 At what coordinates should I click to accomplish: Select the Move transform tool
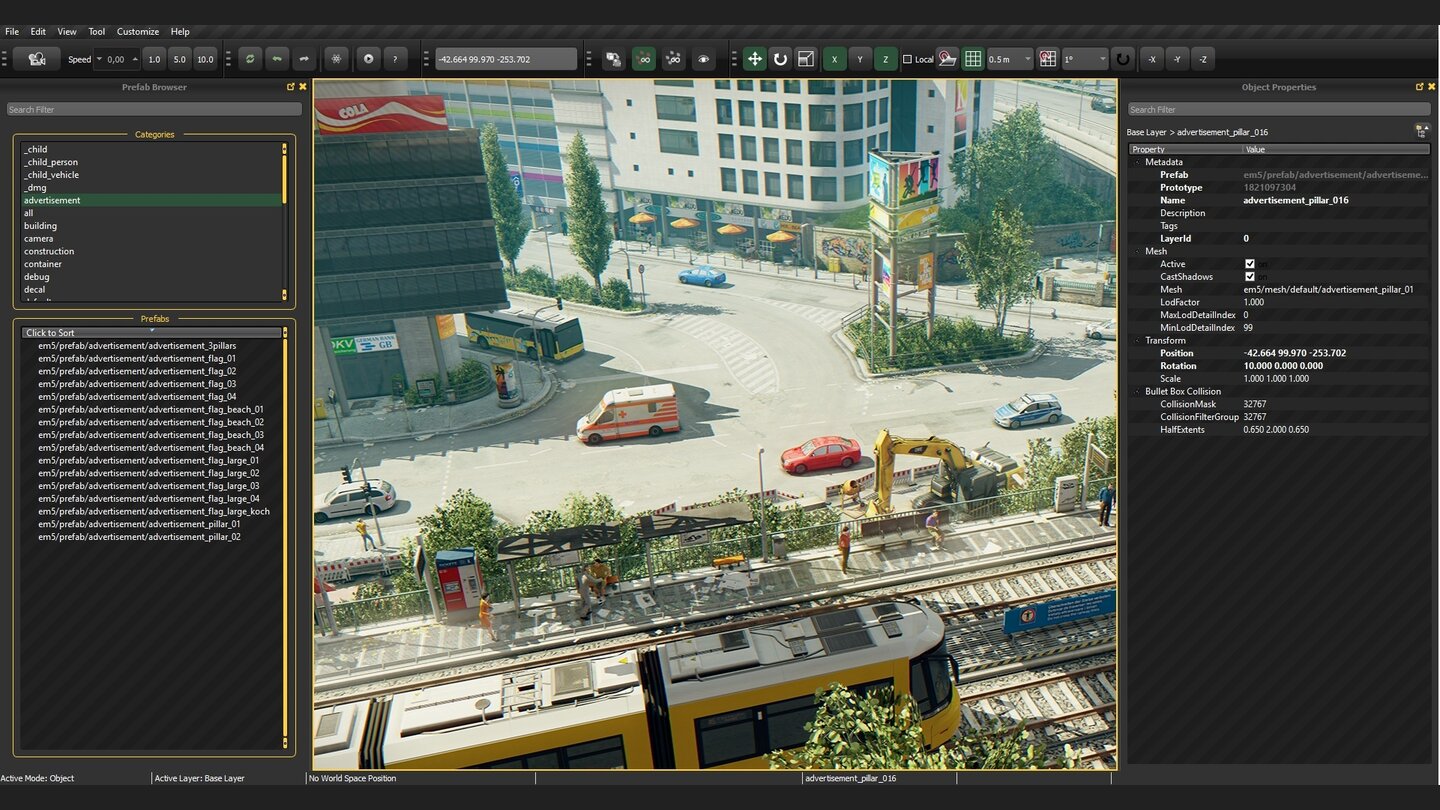pos(755,59)
